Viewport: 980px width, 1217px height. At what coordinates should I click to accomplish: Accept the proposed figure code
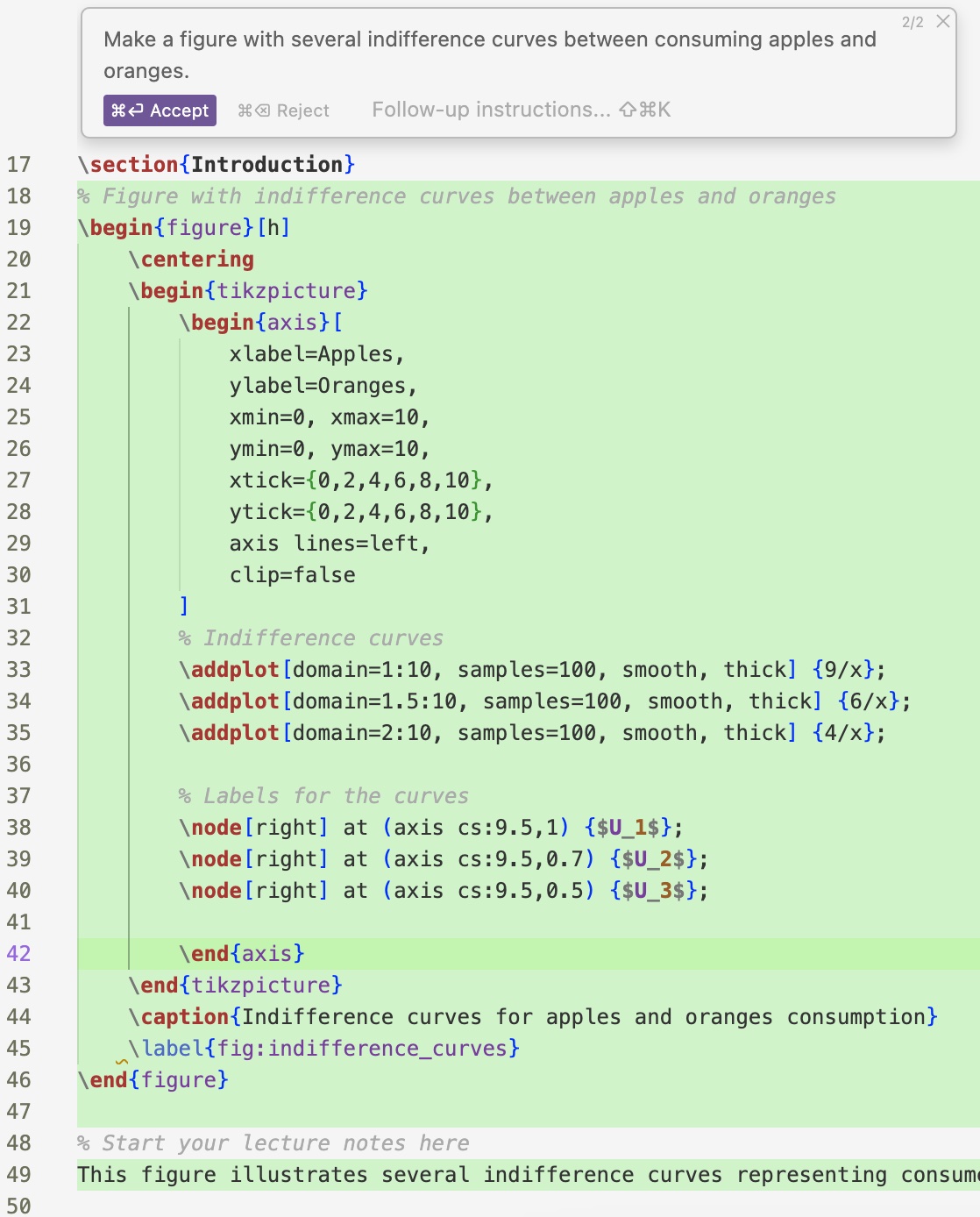(x=160, y=110)
